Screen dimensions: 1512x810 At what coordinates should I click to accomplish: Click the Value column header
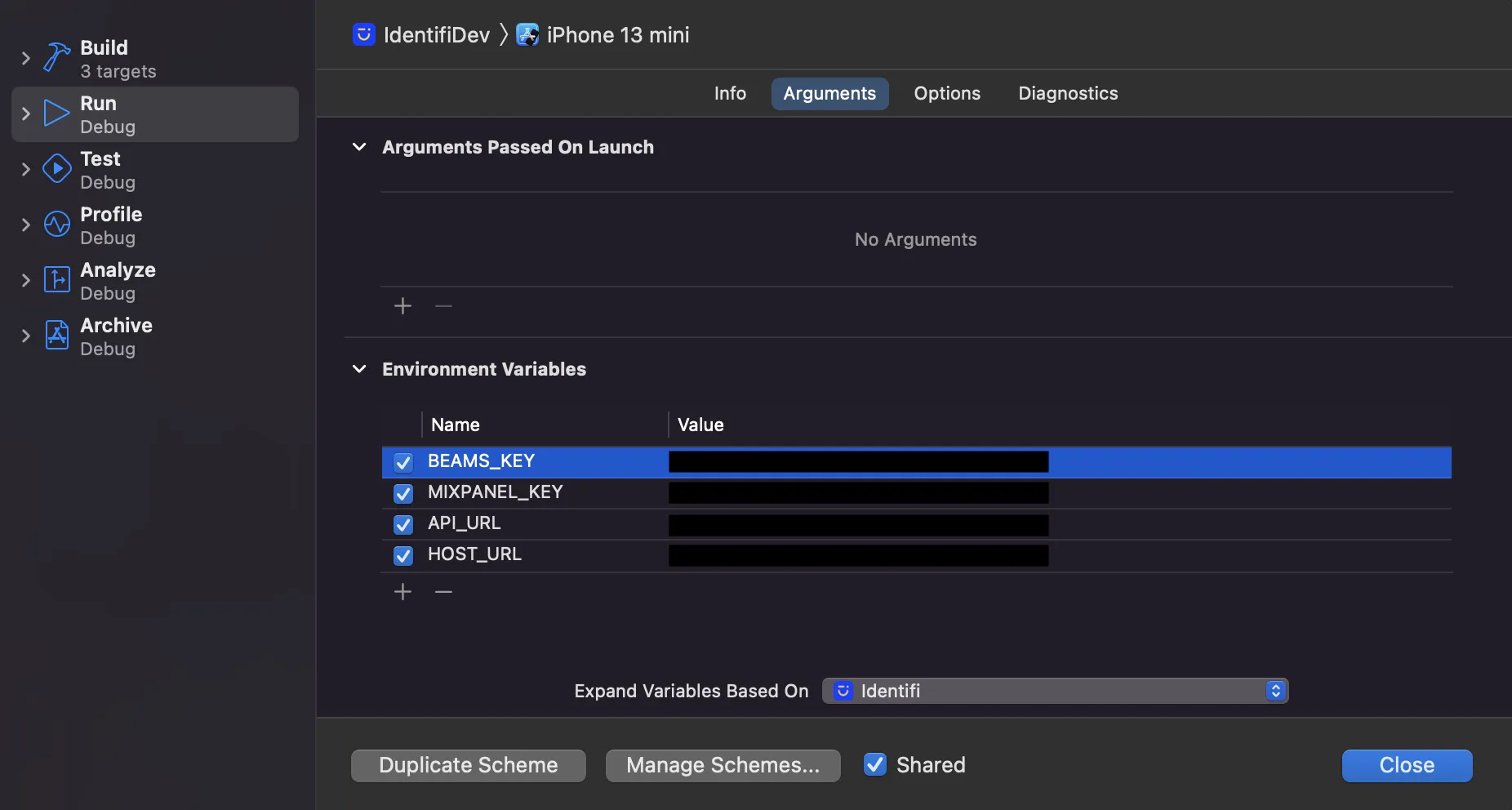(x=700, y=425)
